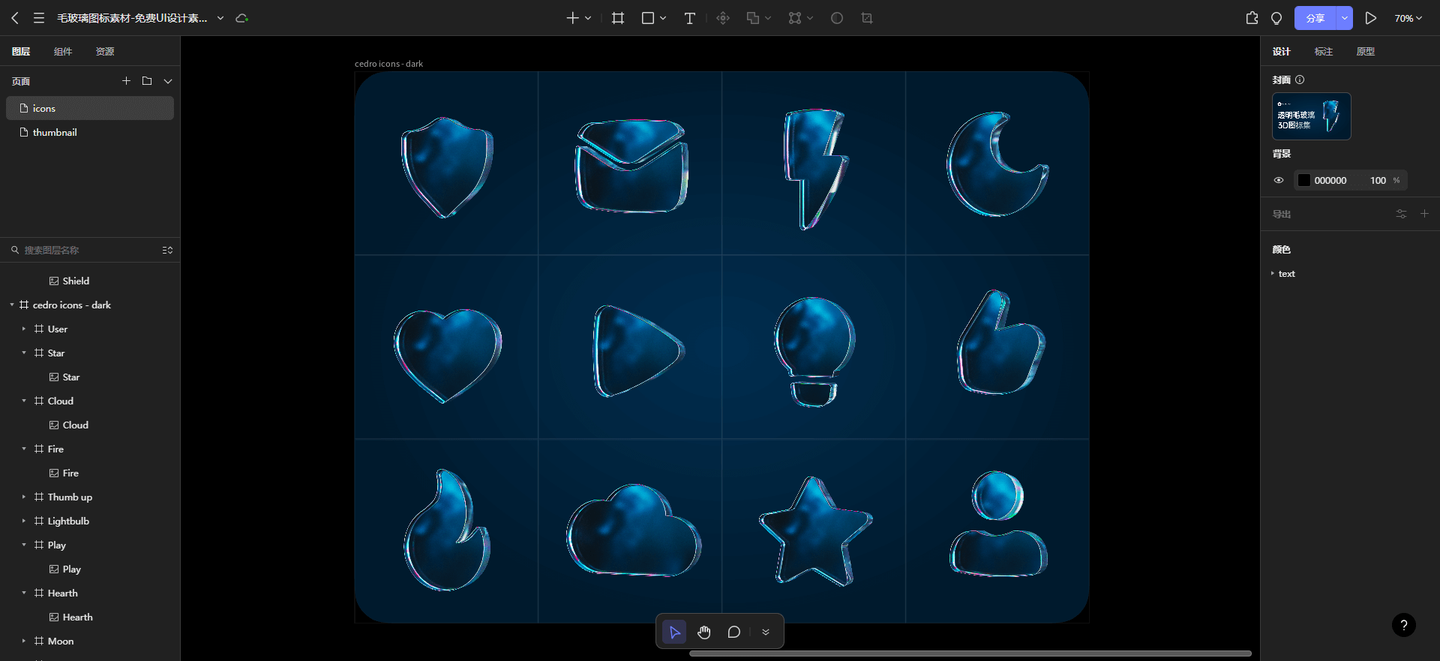Screen dimensions: 1440x661
Task: Select the Frame tool in top toolbar
Action: (618, 18)
